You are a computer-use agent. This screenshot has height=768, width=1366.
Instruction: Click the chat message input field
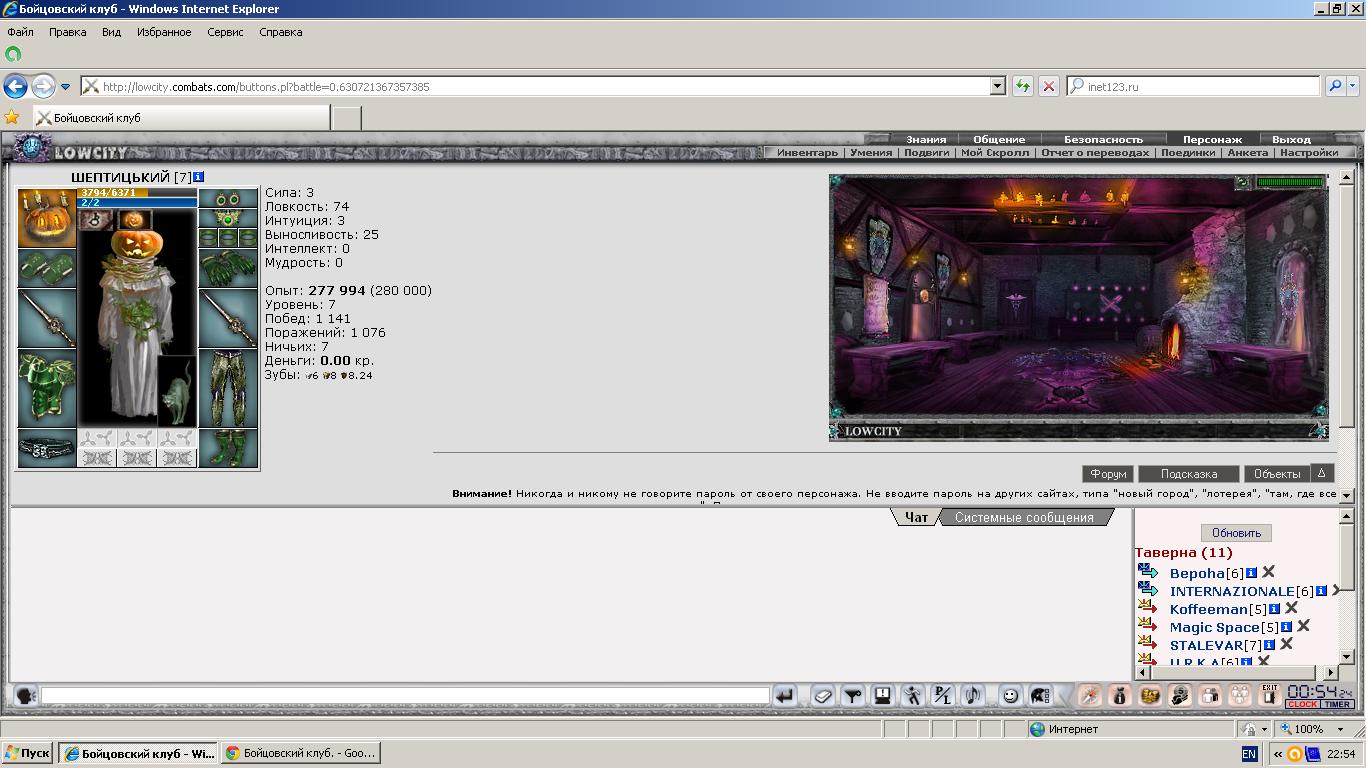pyautogui.click(x=405, y=695)
